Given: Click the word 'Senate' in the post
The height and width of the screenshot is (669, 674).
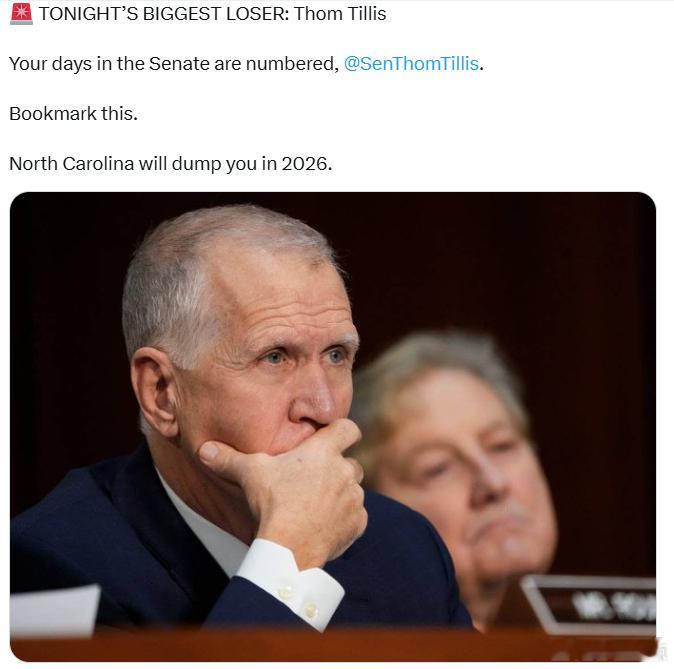Looking at the screenshot, I should point(179,64).
